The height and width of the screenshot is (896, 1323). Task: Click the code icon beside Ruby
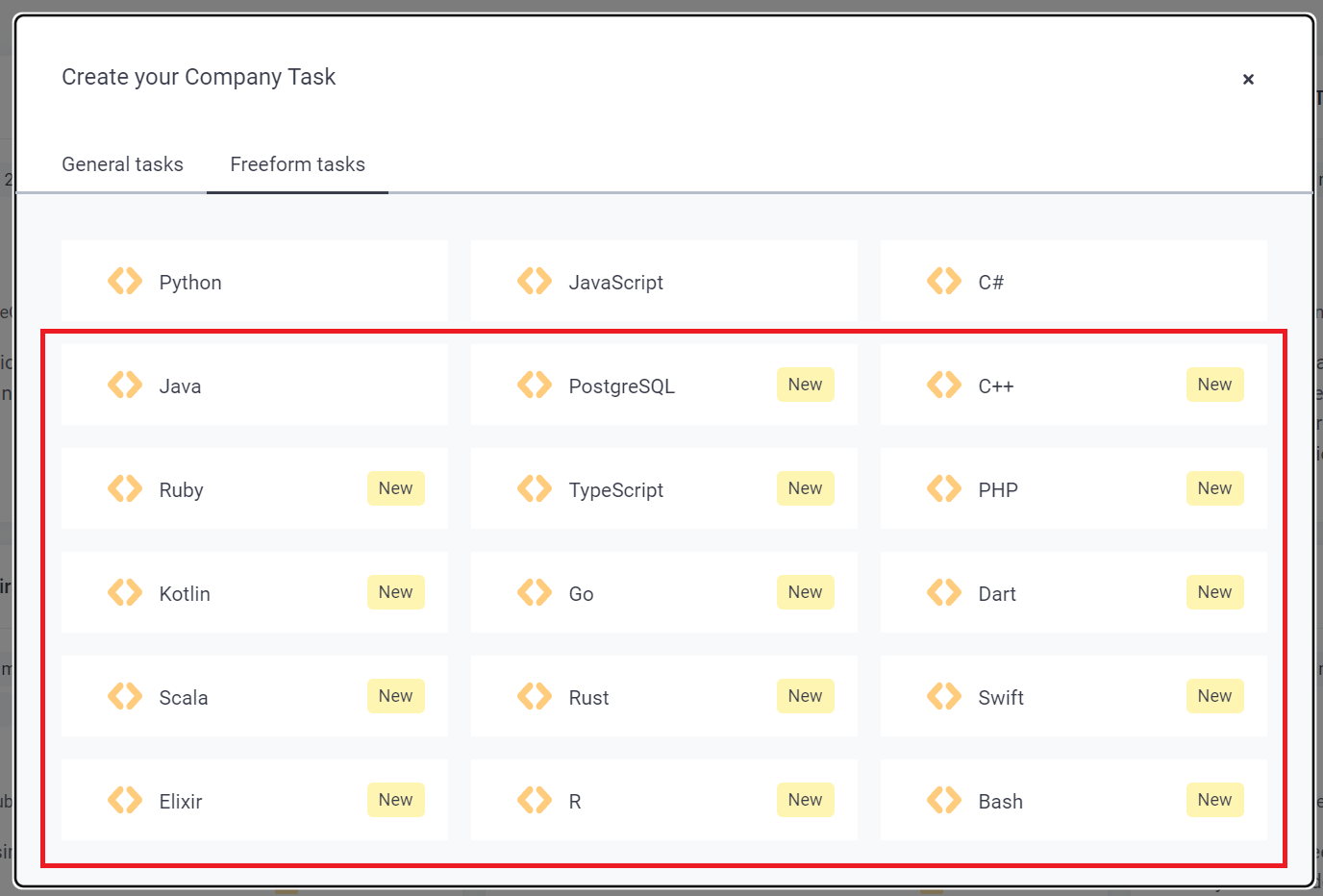pyautogui.click(x=125, y=488)
